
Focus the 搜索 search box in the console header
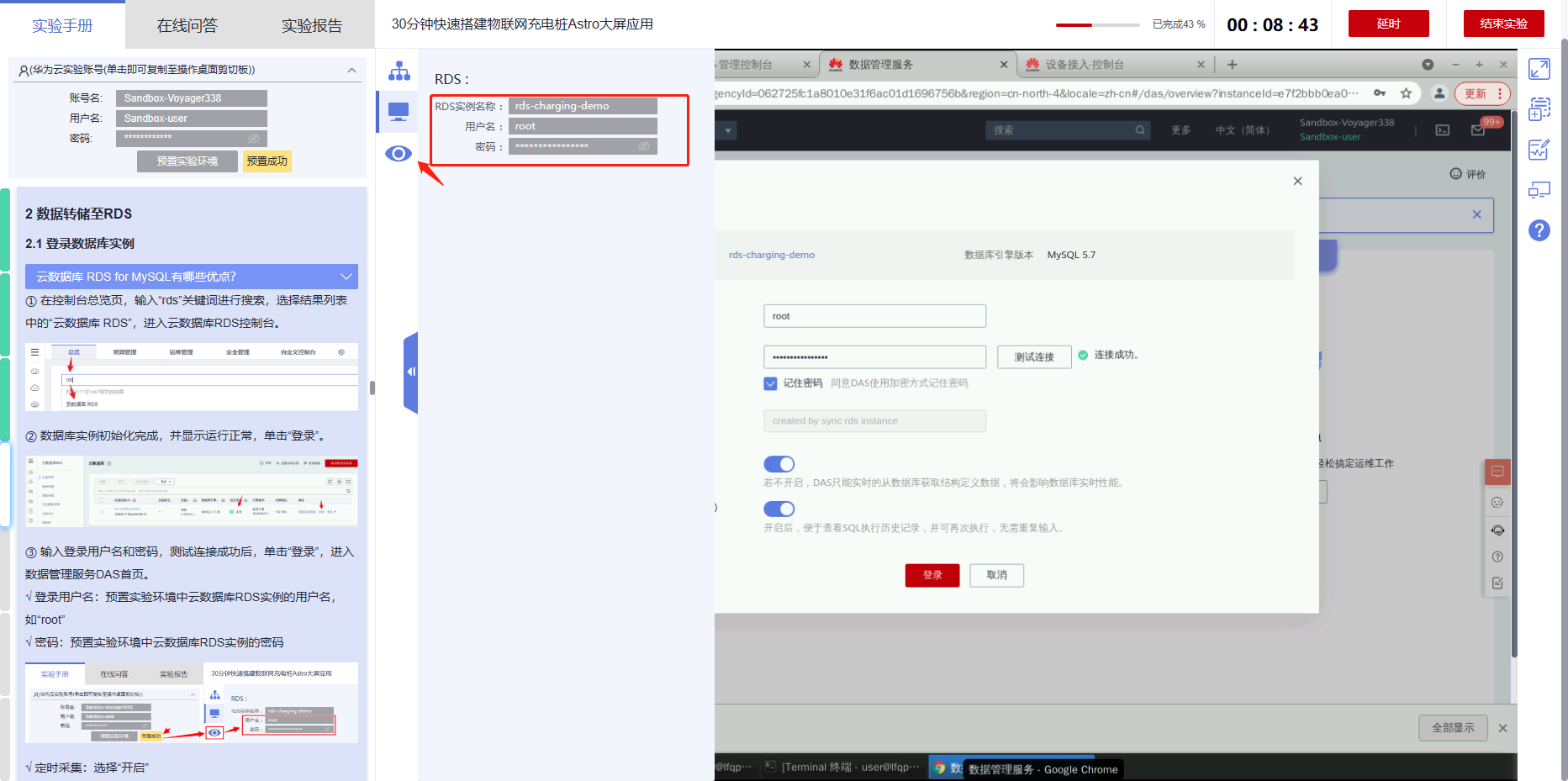pyautogui.click(x=1067, y=130)
